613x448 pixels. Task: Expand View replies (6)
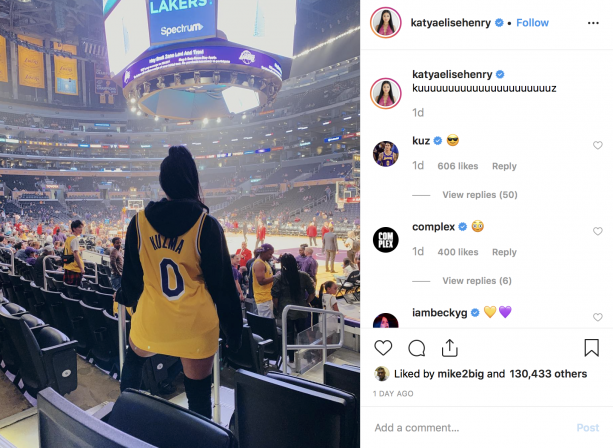(x=477, y=281)
